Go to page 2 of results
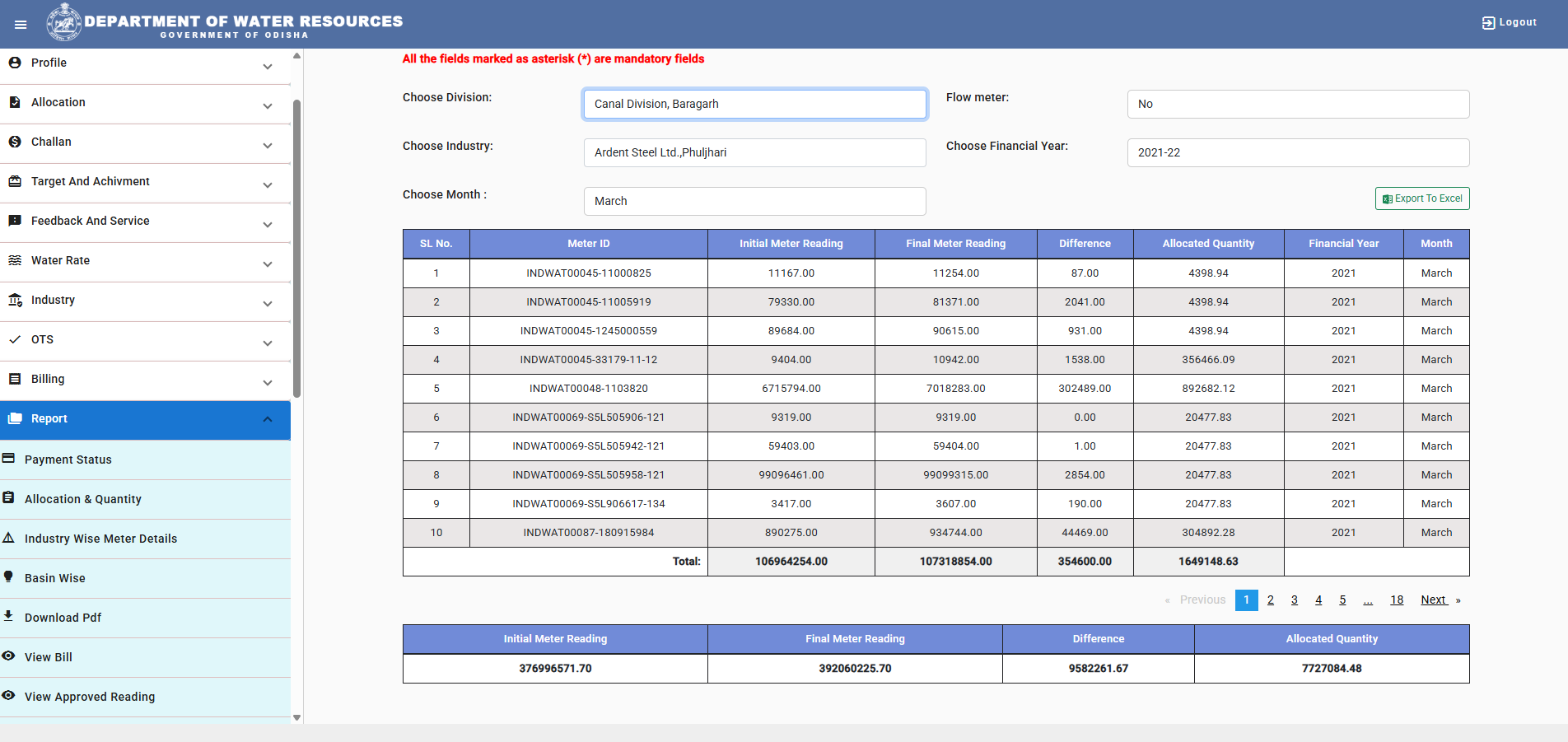 [x=1271, y=600]
